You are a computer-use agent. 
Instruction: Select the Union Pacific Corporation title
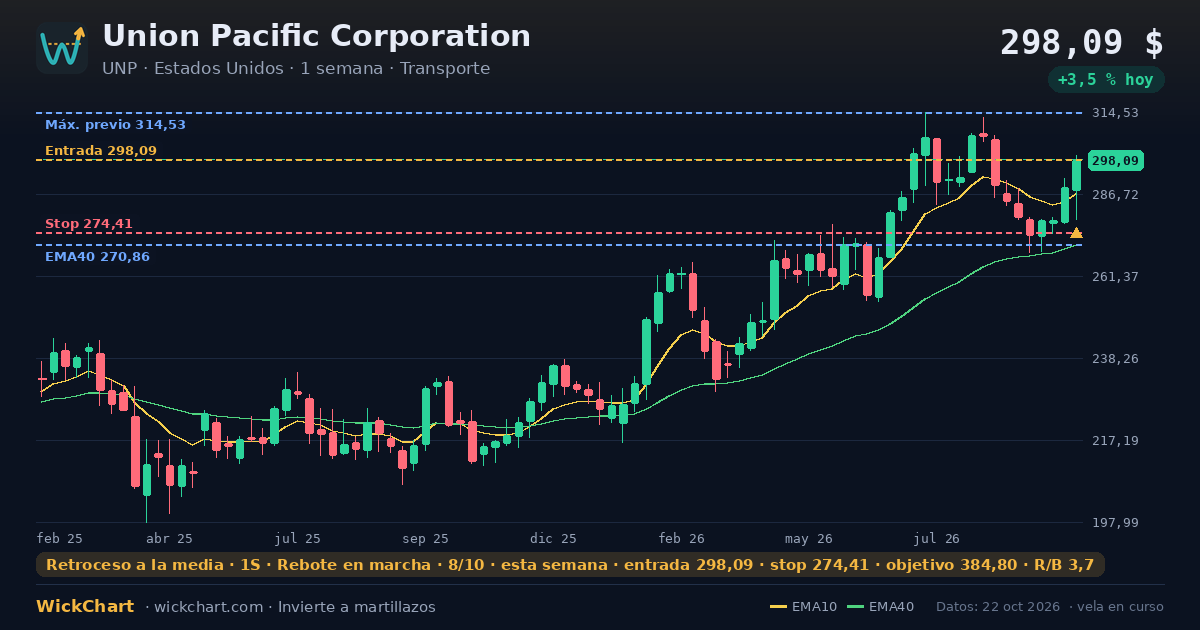coord(316,36)
